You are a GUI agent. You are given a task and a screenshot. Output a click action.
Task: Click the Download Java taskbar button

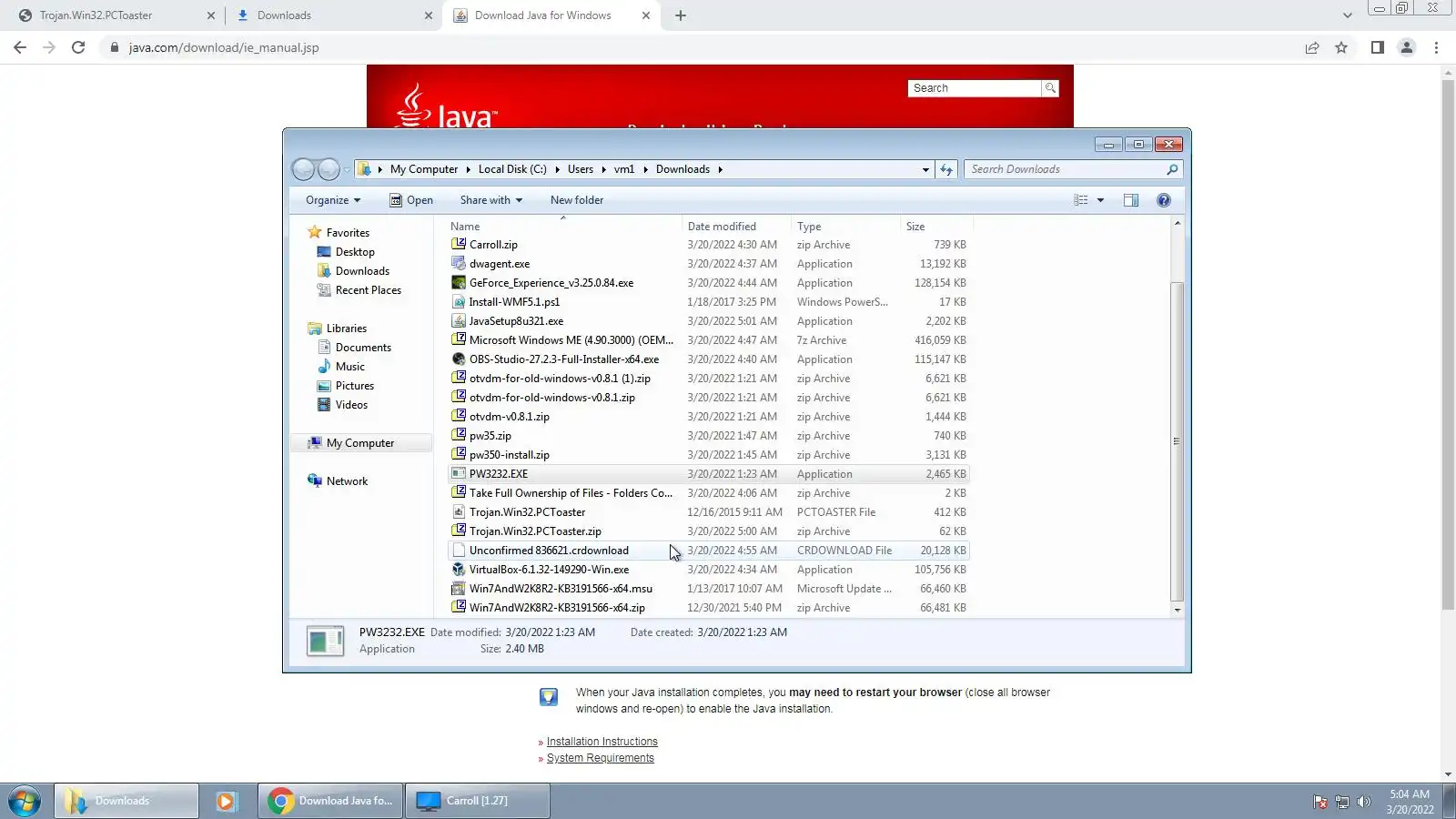click(331, 801)
